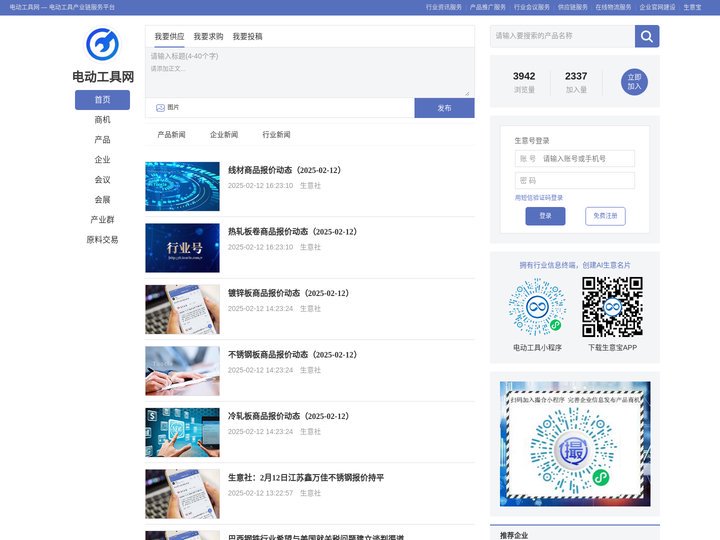Switch to the 我要供应 tab
Viewport: 720px width, 540px height.
169,36
